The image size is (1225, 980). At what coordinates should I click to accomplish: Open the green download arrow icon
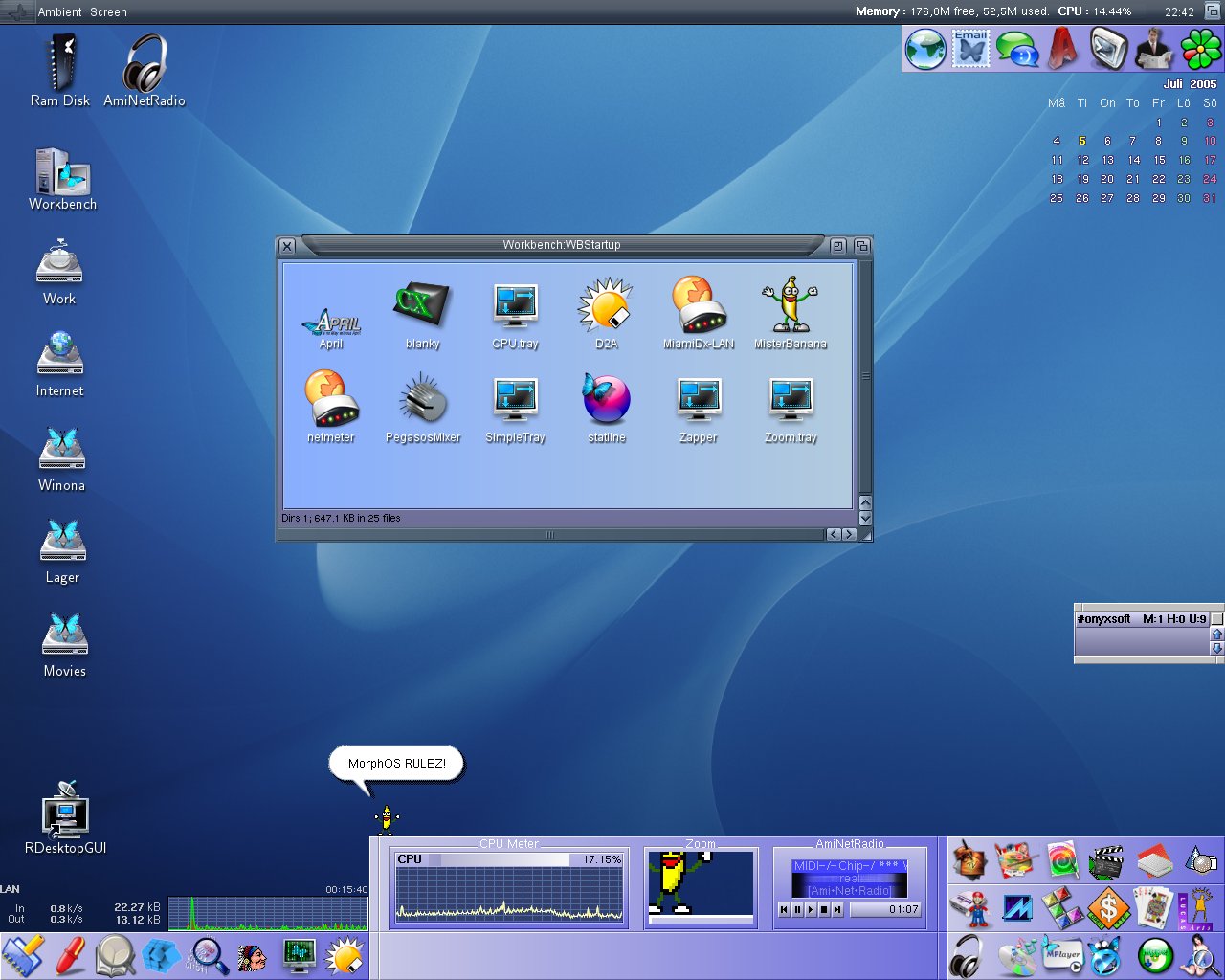[1154, 955]
